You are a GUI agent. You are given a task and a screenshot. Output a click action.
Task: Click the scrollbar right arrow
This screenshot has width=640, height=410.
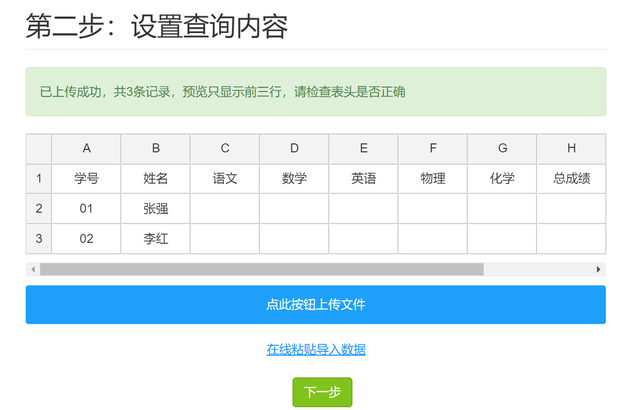tap(598, 269)
